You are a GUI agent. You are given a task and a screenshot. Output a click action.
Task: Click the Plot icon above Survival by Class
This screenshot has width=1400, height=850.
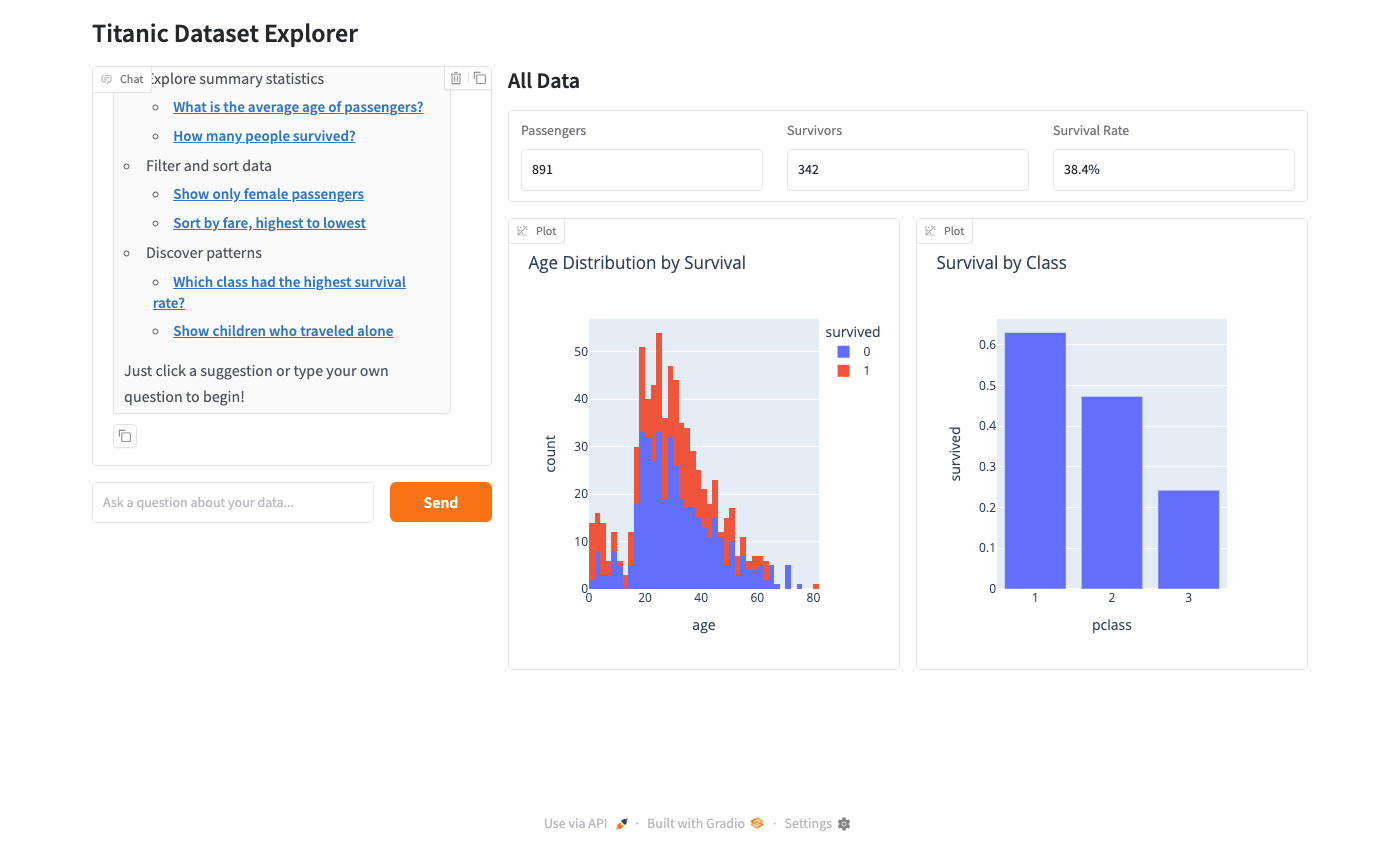coord(930,231)
